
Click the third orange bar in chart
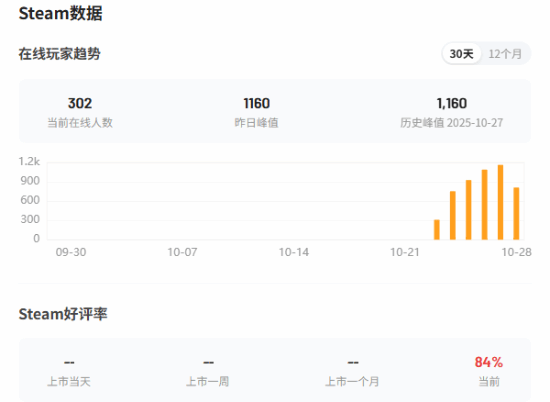click(x=469, y=210)
